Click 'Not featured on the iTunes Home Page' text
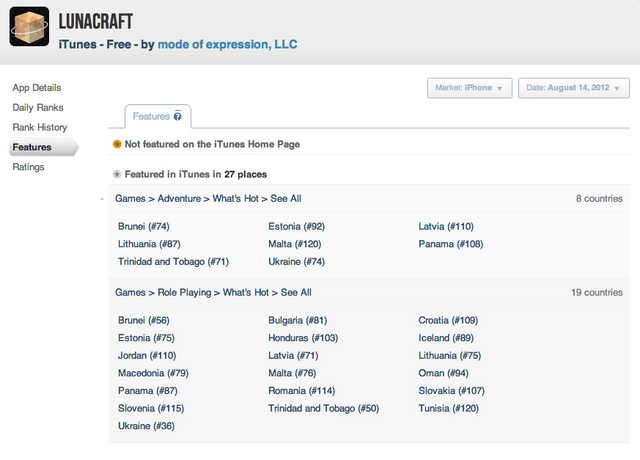This screenshot has width=640, height=460. pyautogui.click(x=212, y=144)
